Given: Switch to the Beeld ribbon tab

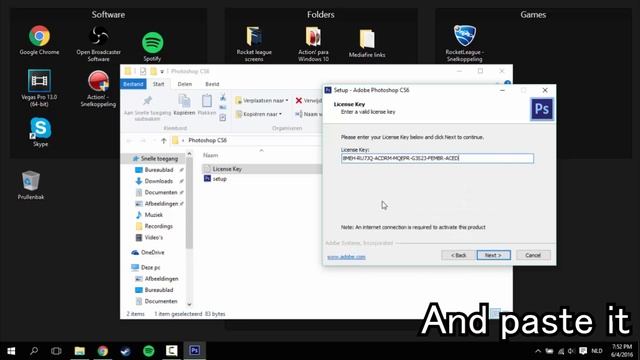Looking at the screenshot, I should 212,84.
